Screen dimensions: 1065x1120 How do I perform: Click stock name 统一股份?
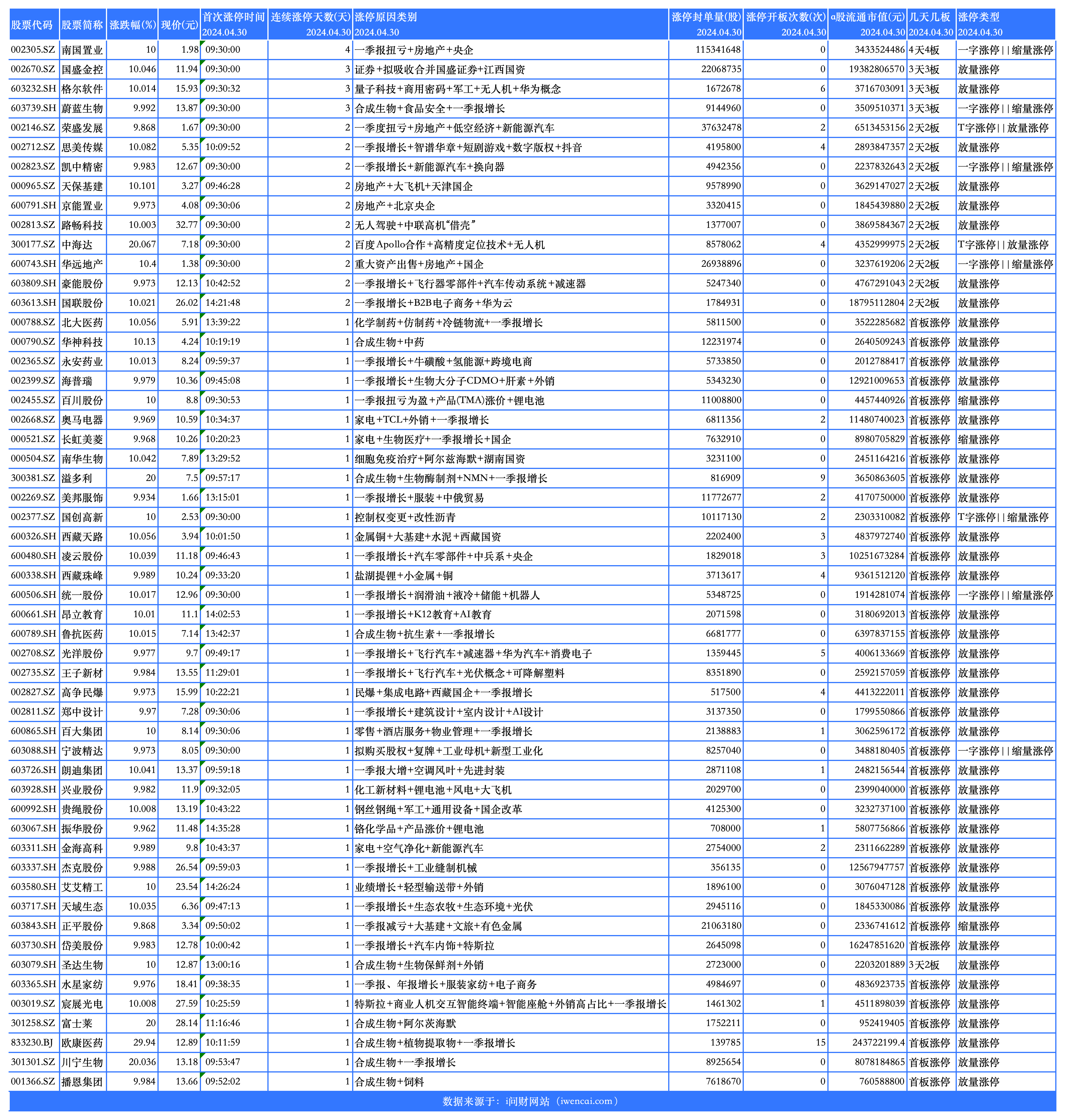click(82, 595)
